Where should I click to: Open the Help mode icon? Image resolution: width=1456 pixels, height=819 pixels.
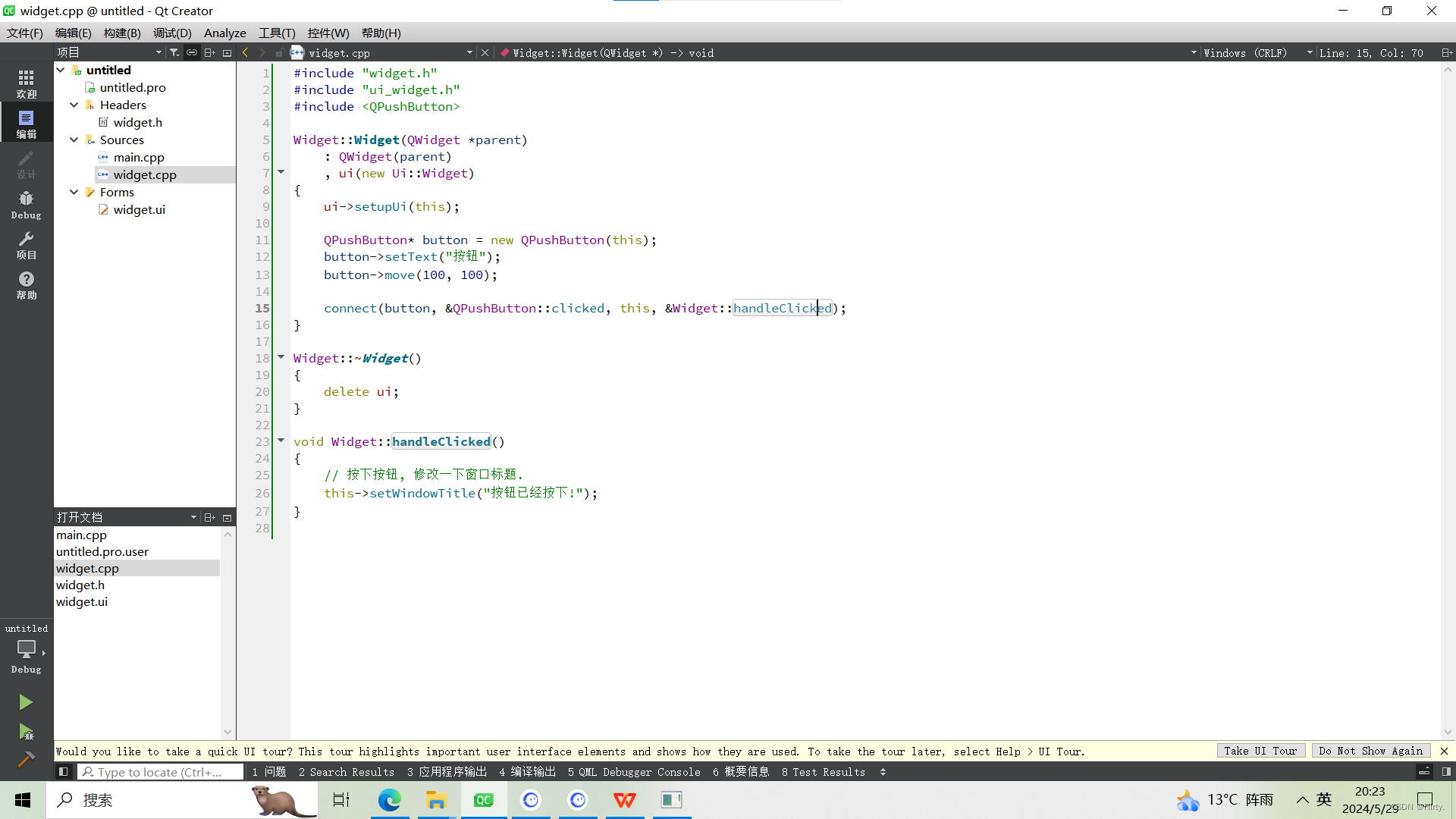pos(26,285)
